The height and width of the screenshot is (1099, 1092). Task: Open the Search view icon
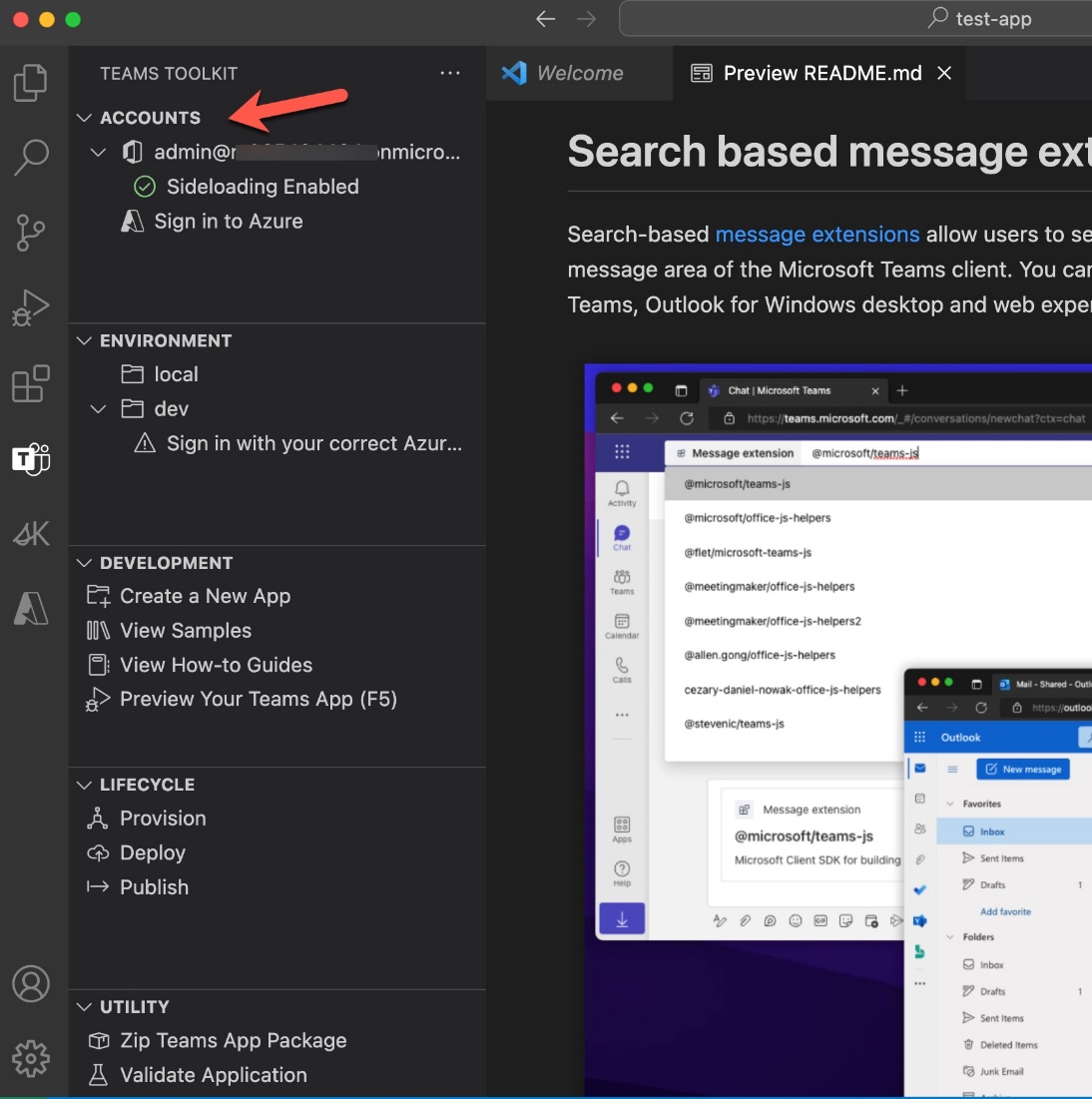[x=31, y=157]
